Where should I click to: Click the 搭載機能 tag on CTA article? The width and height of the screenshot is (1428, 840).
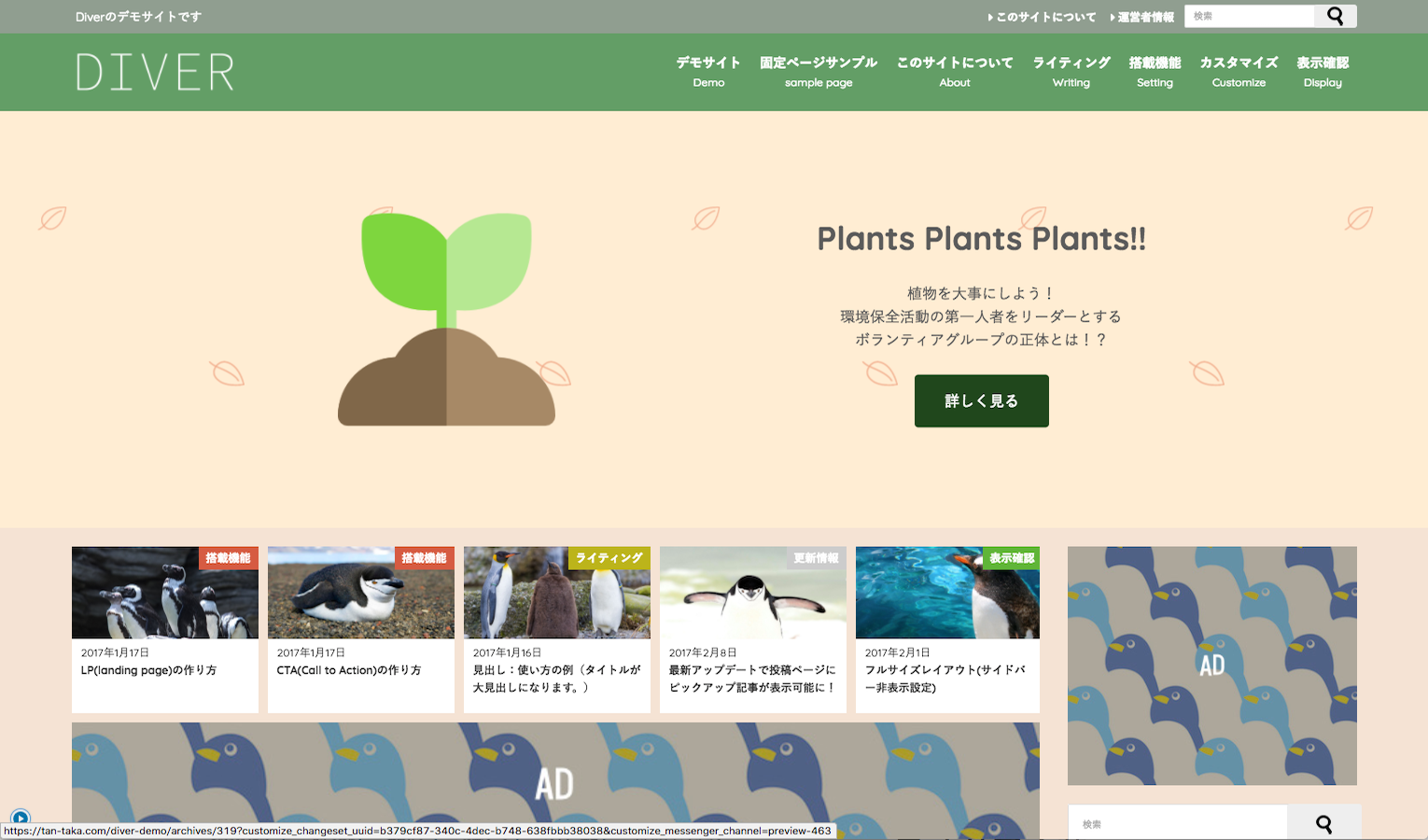[x=425, y=558]
